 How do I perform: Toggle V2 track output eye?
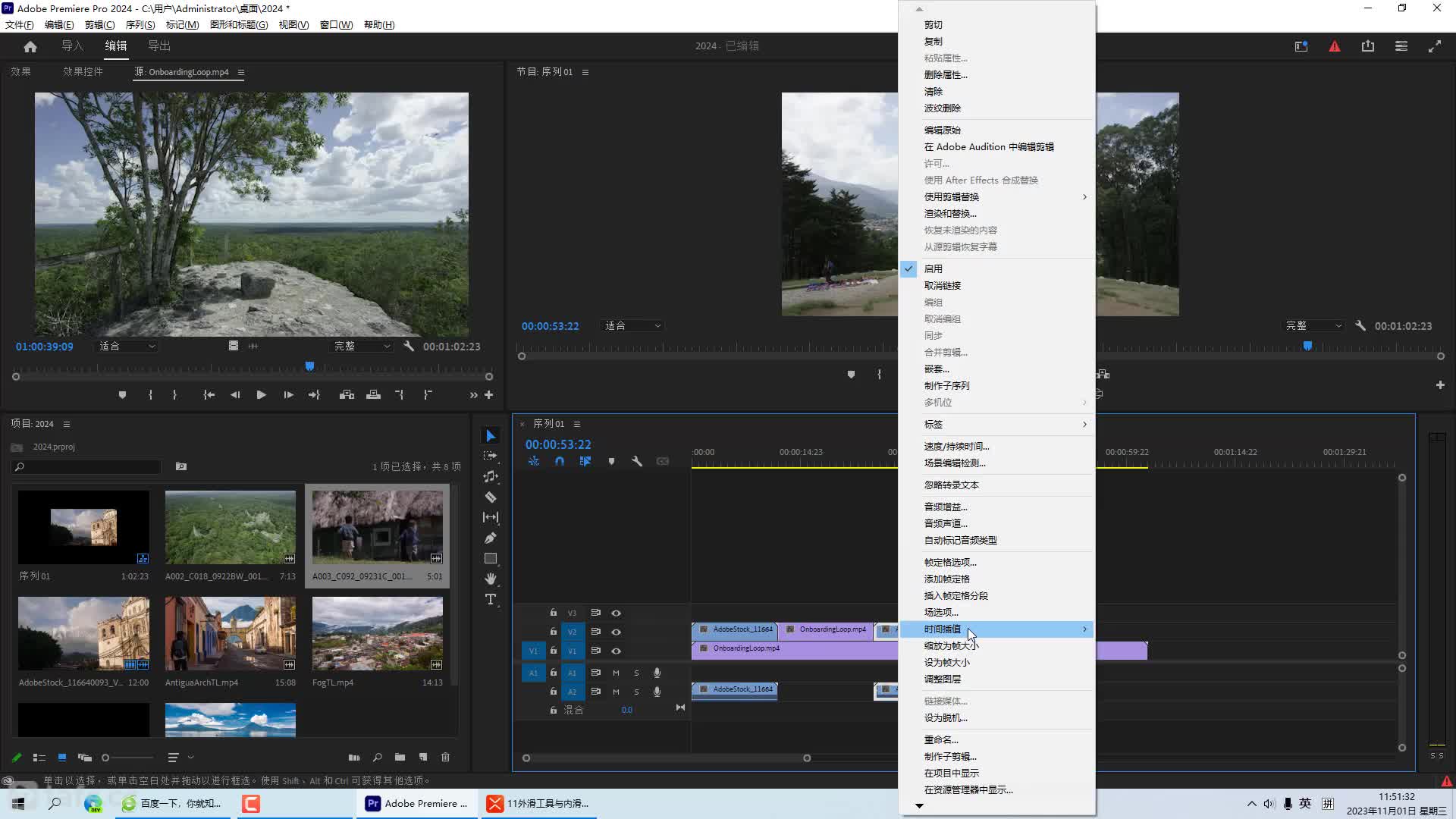point(616,632)
